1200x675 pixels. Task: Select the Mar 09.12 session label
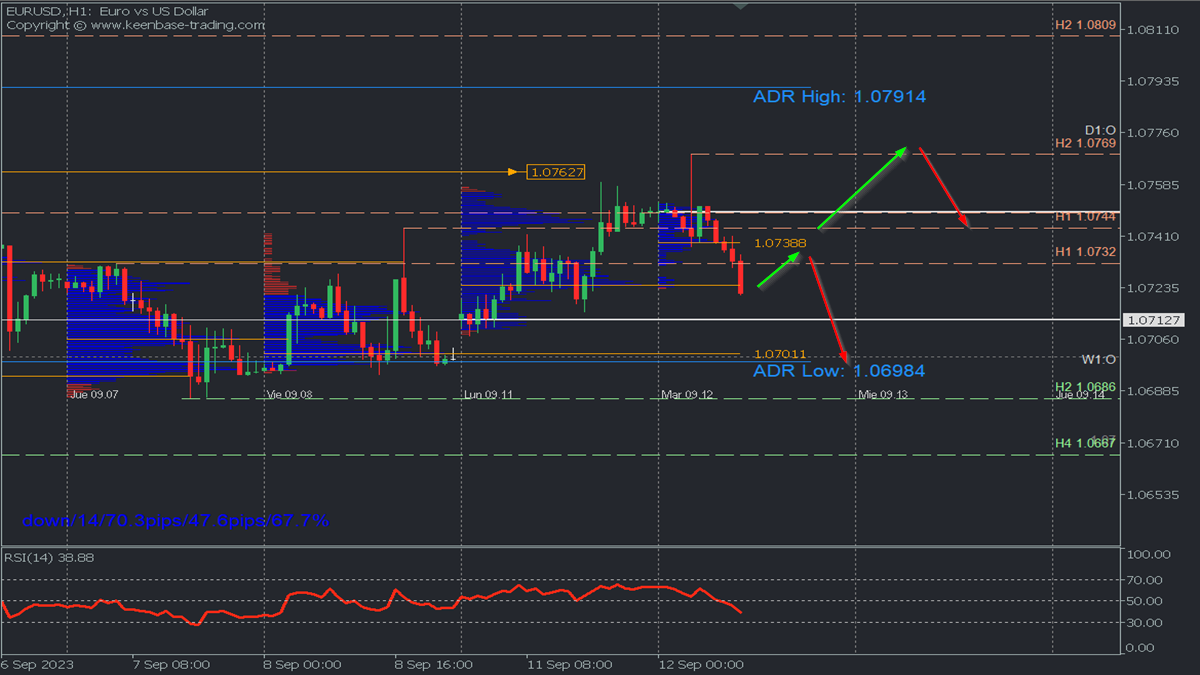click(x=687, y=395)
